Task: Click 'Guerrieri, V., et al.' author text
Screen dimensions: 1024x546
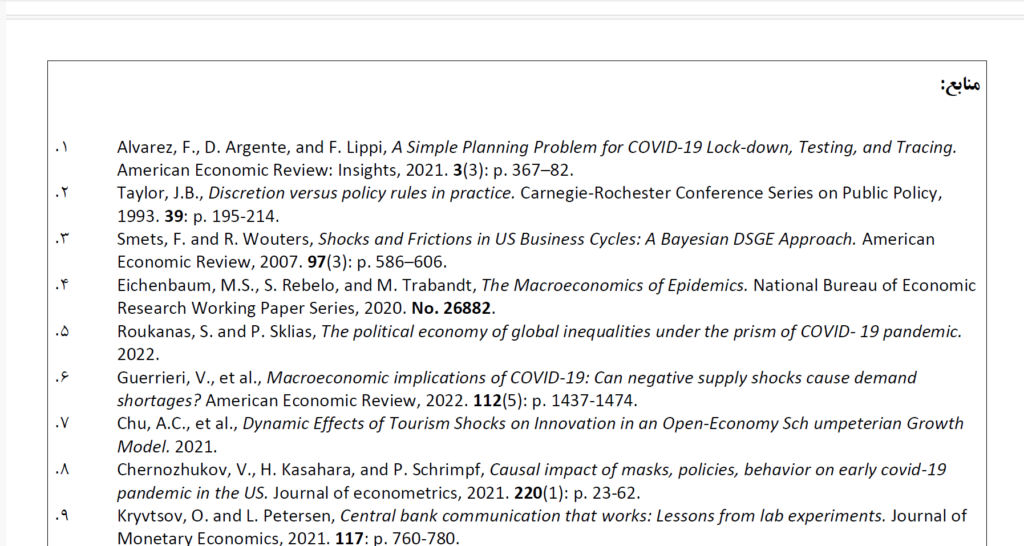Action: click(x=189, y=377)
